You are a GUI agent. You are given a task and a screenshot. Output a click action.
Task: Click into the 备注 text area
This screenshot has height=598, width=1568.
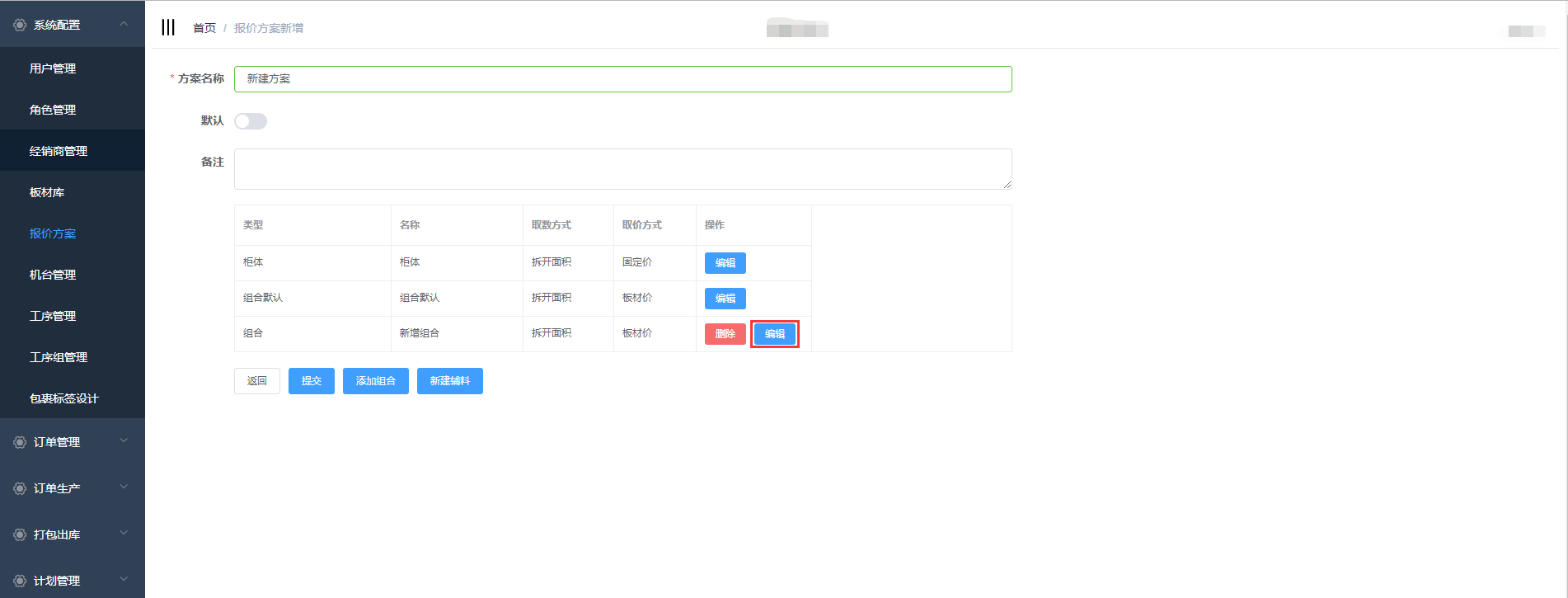tap(622, 169)
